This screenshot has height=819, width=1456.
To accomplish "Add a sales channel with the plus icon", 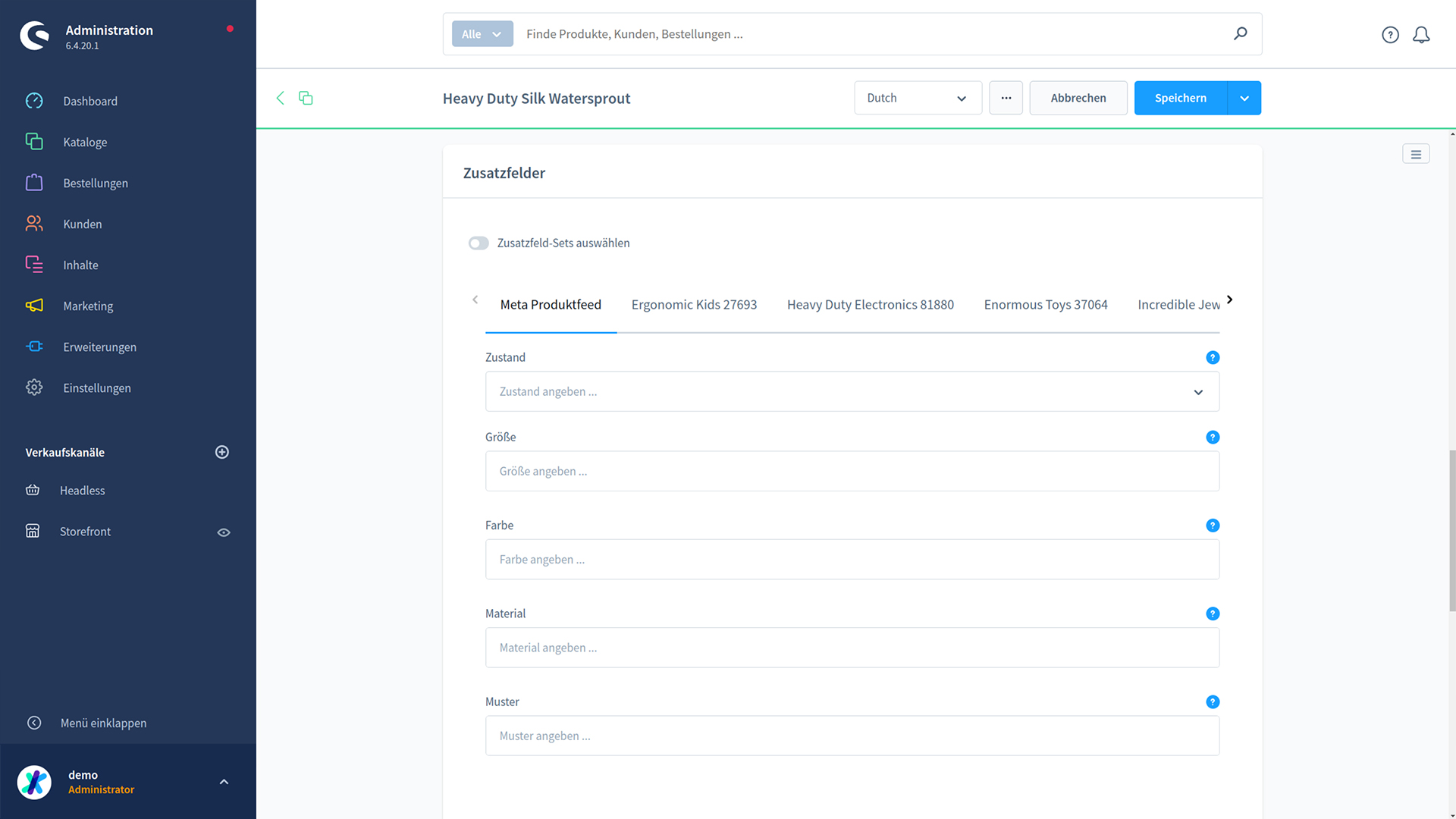I will [222, 452].
